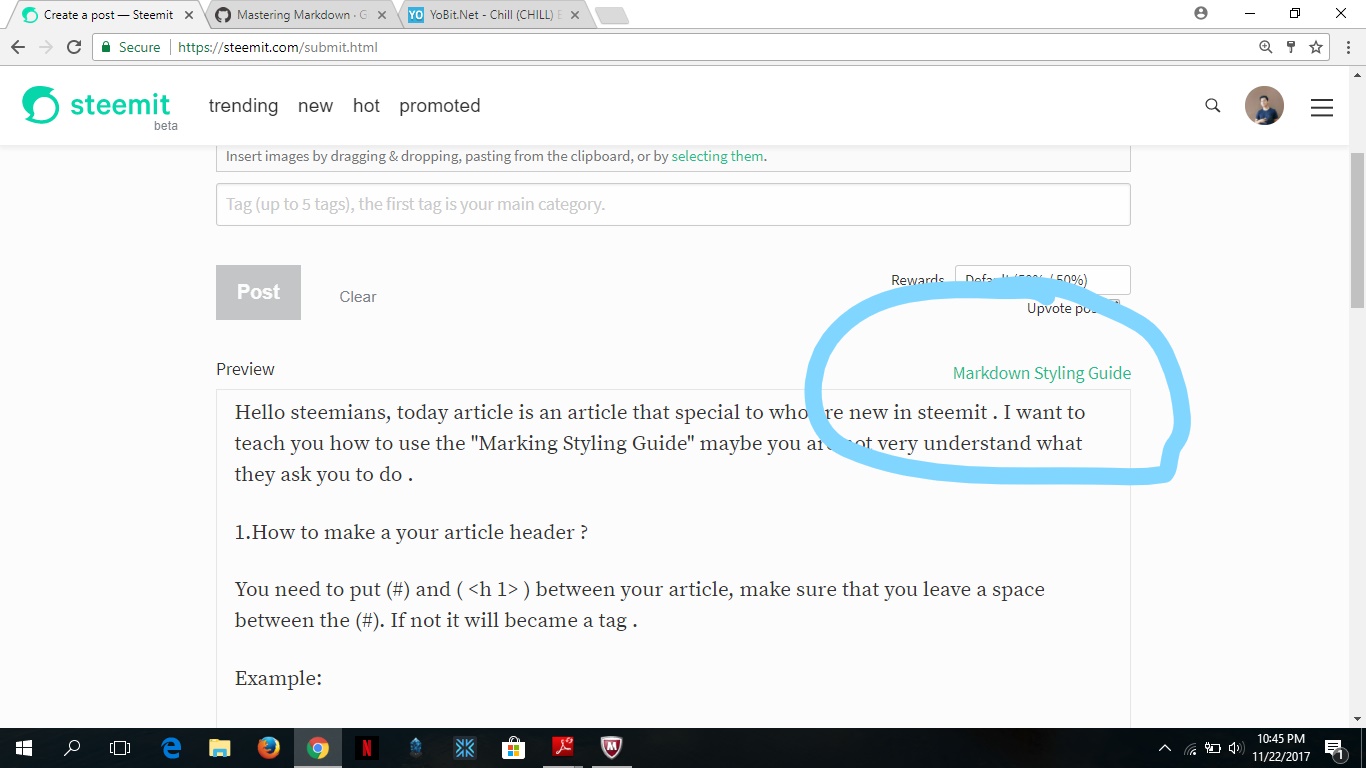Click the tags input field
Image resolution: width=1366 pixels, height=768 pixels.
[x=673, y=204]
